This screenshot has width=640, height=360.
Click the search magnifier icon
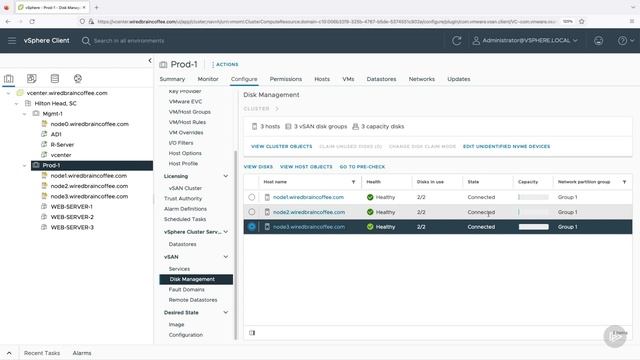click(x=86, y=41)
